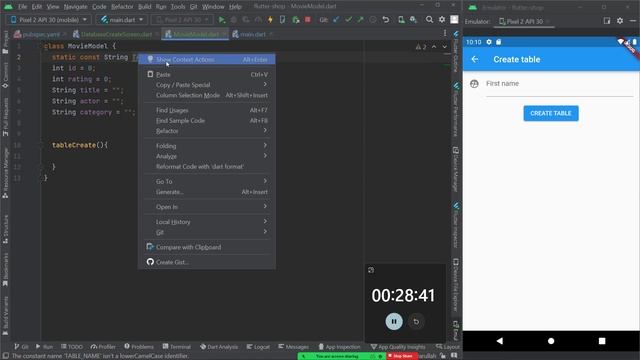This screenshot has width=640, height=360.
Task: Switch to pubspec.yaml tab
Action: click(40, 34)
